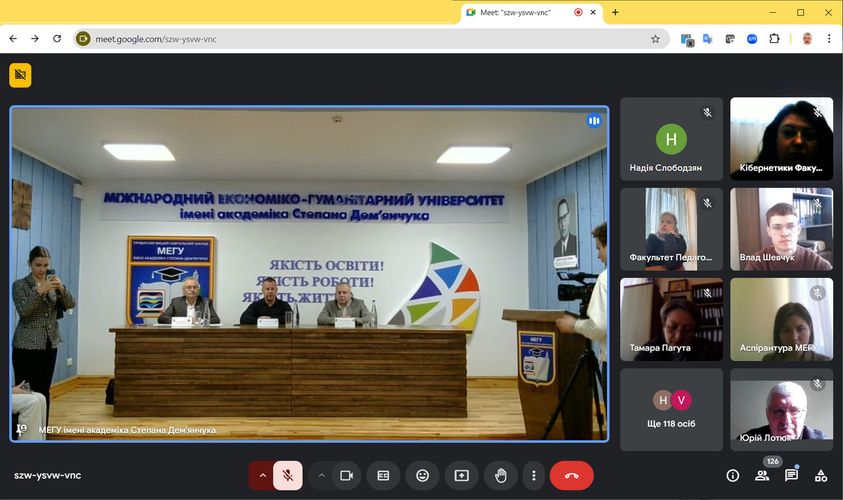Open more options three-dot menu
843x500 pixels.
coord(534,475)
